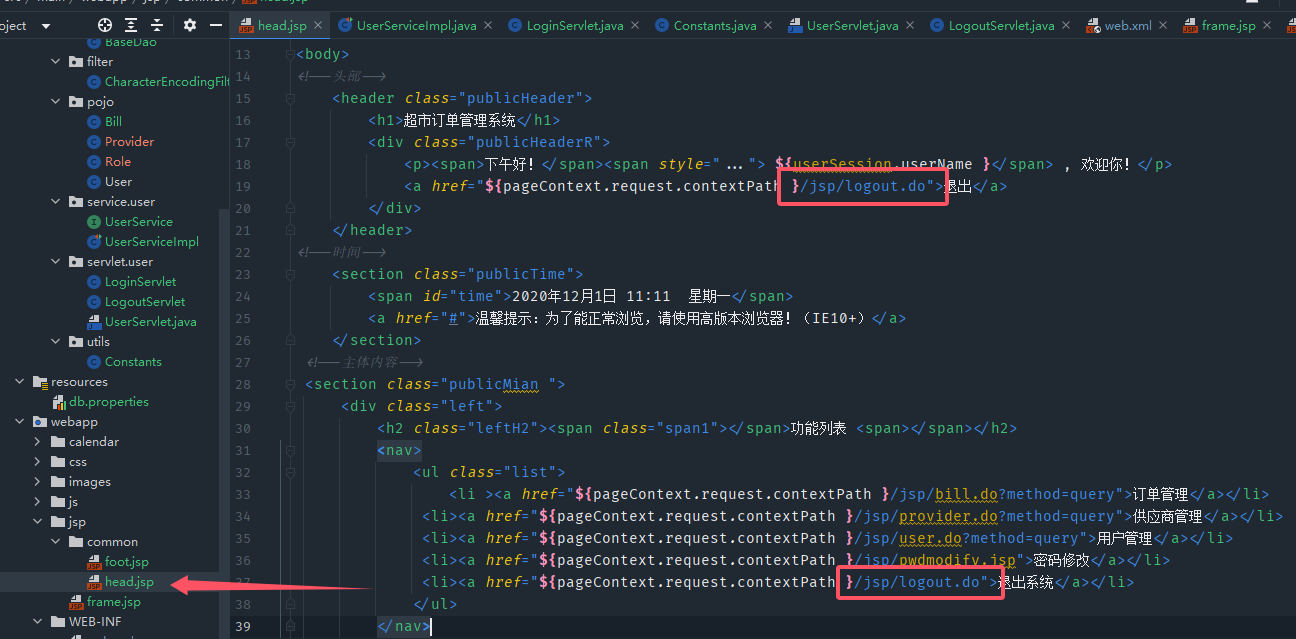The image size is (1296, 639).
Task: Switch to the frame.jsp tab
Action: 1228,26
